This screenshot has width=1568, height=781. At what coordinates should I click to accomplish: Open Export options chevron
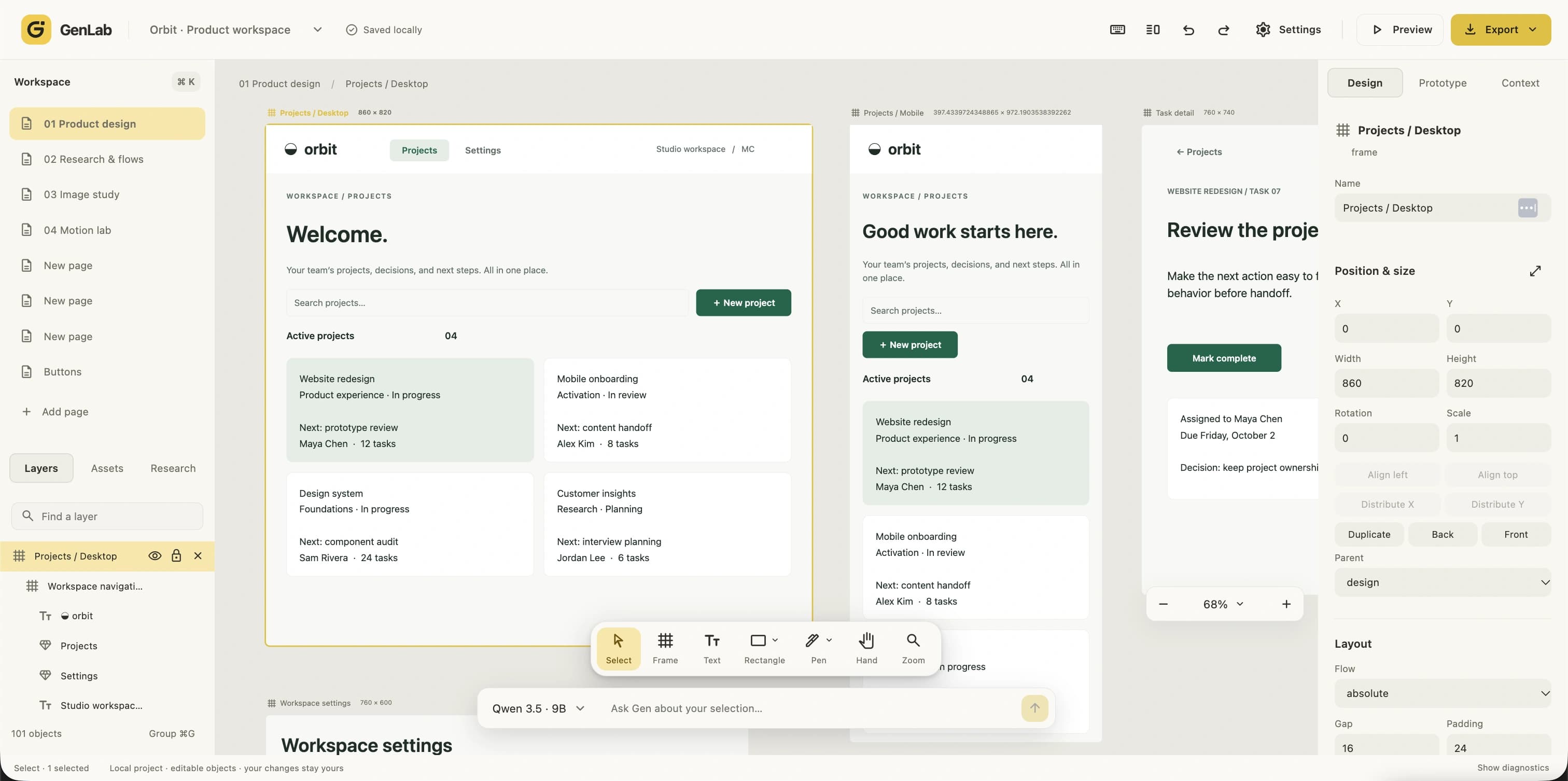[1533, 30]
